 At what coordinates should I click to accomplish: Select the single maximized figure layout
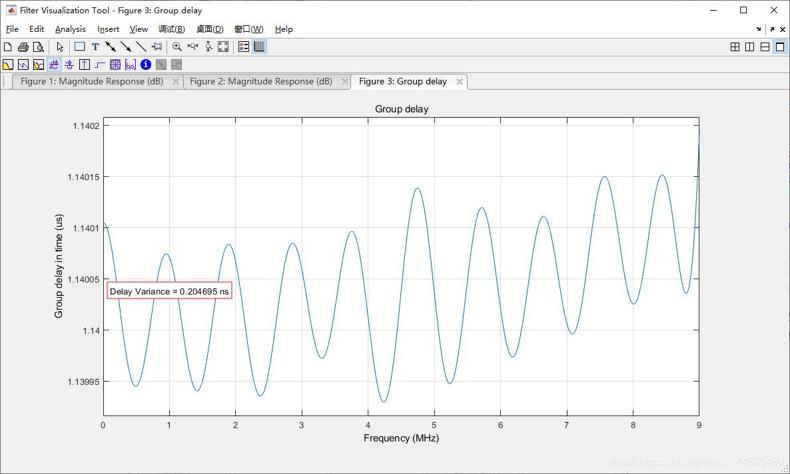[780, 47]
